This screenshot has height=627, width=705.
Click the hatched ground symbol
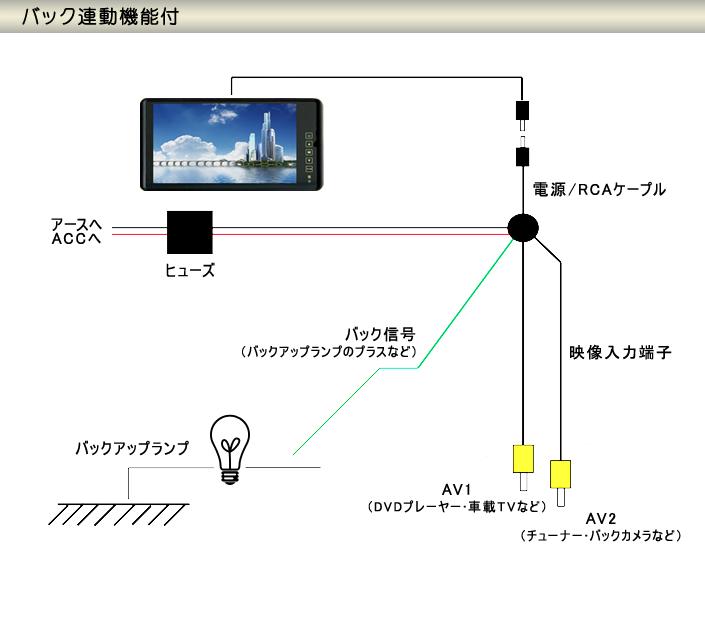118,514
